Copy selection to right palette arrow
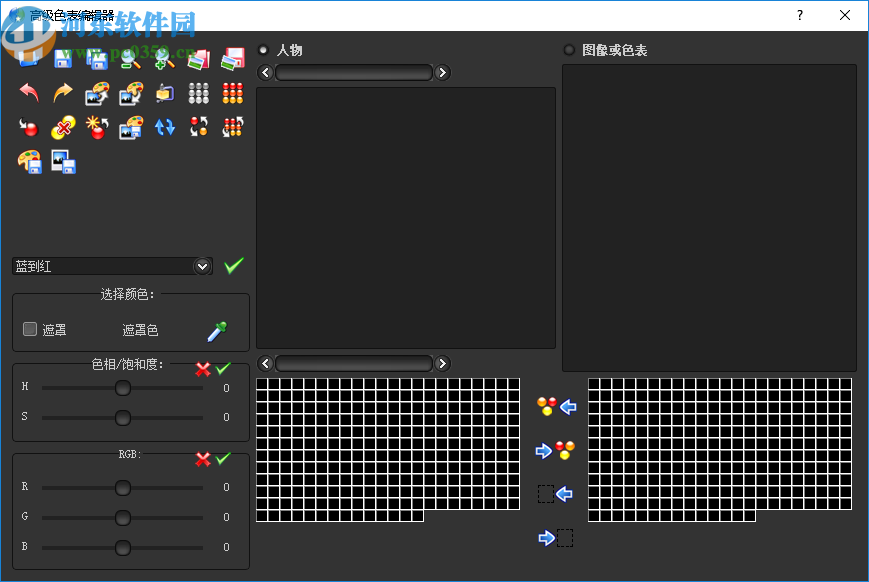The image size is (869, 582). coord(555,538)
